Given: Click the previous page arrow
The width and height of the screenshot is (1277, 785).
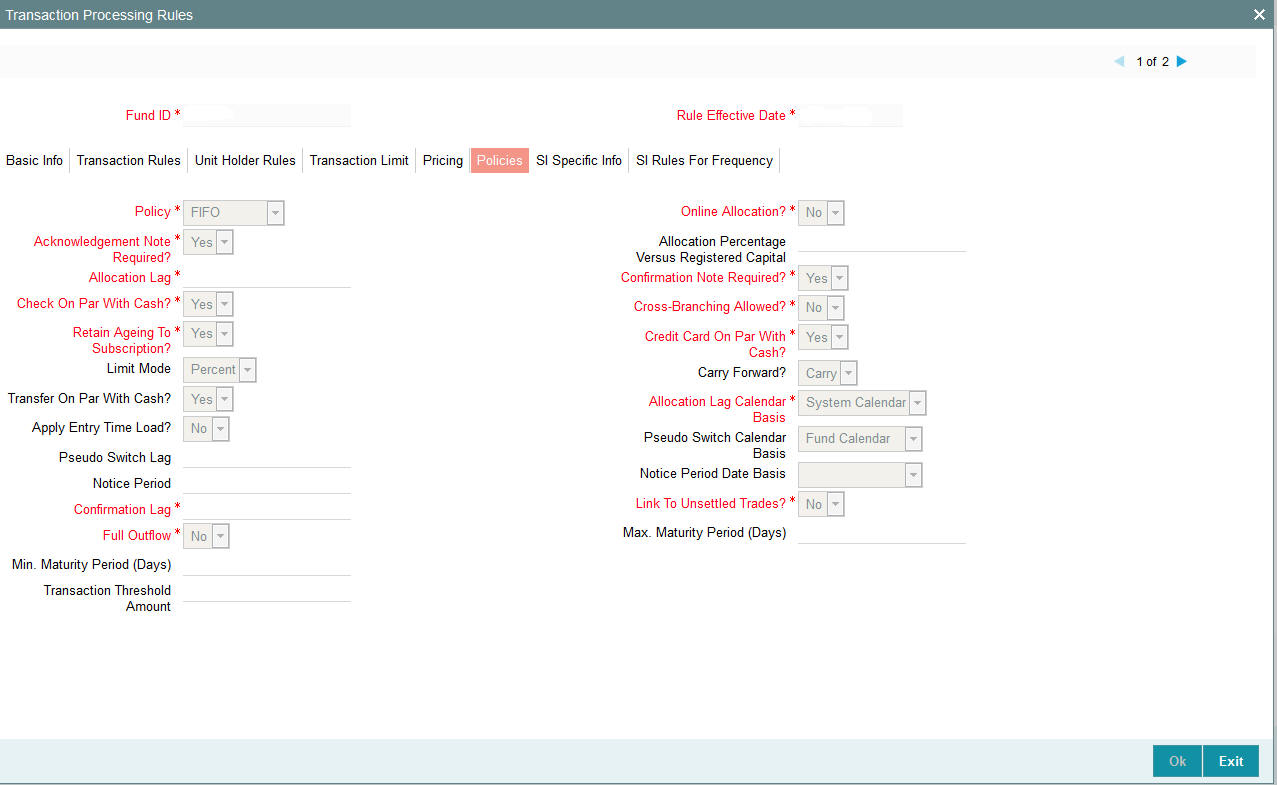Looking at the screenshot, I should pos(1119,61).
